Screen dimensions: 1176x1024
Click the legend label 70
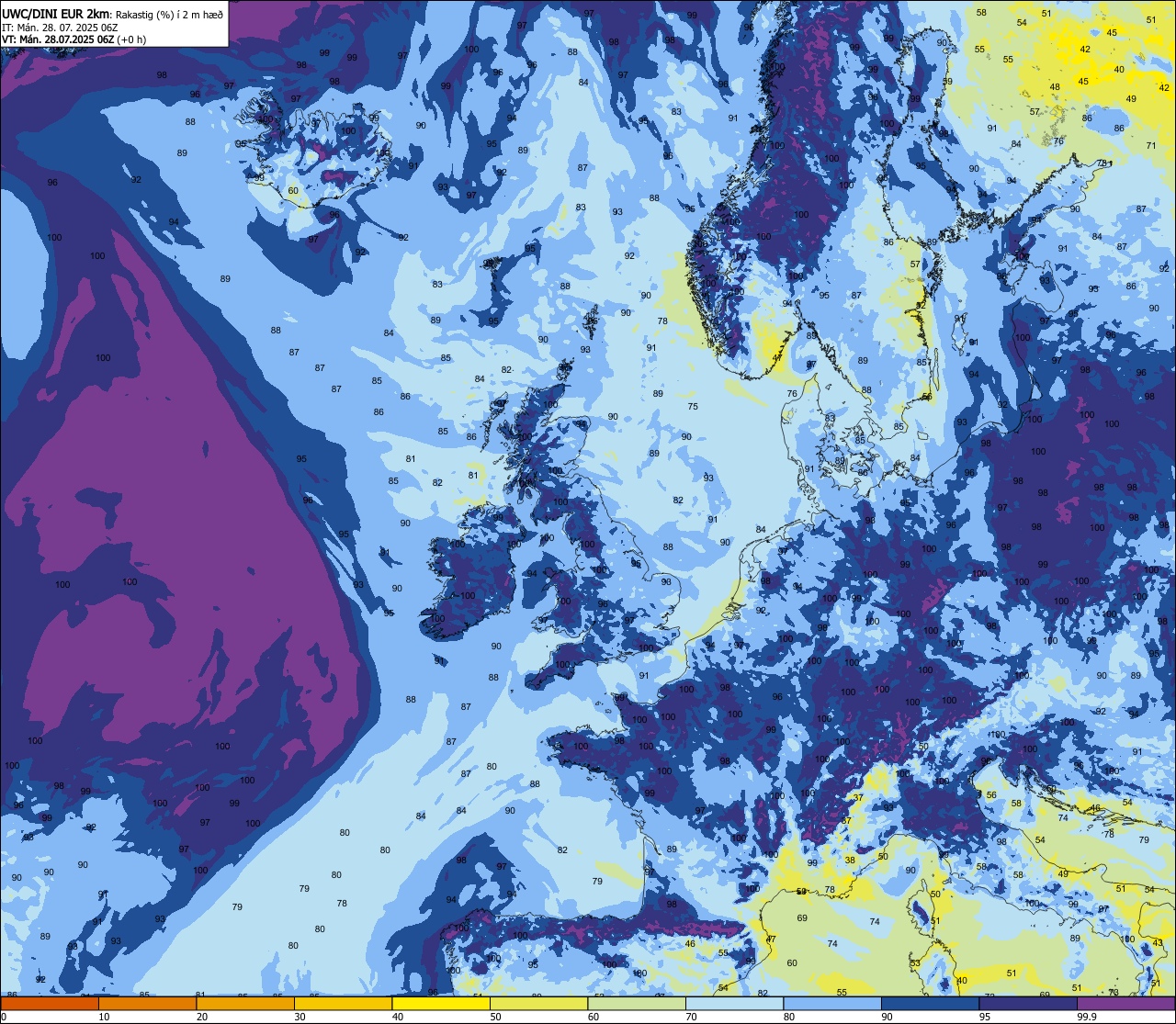coord(691,1017)
